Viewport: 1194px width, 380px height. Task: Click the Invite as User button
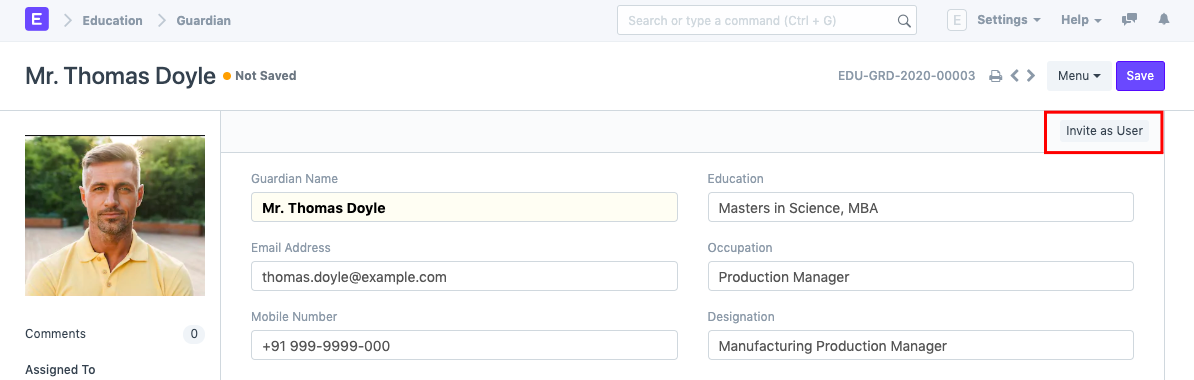1104,131
